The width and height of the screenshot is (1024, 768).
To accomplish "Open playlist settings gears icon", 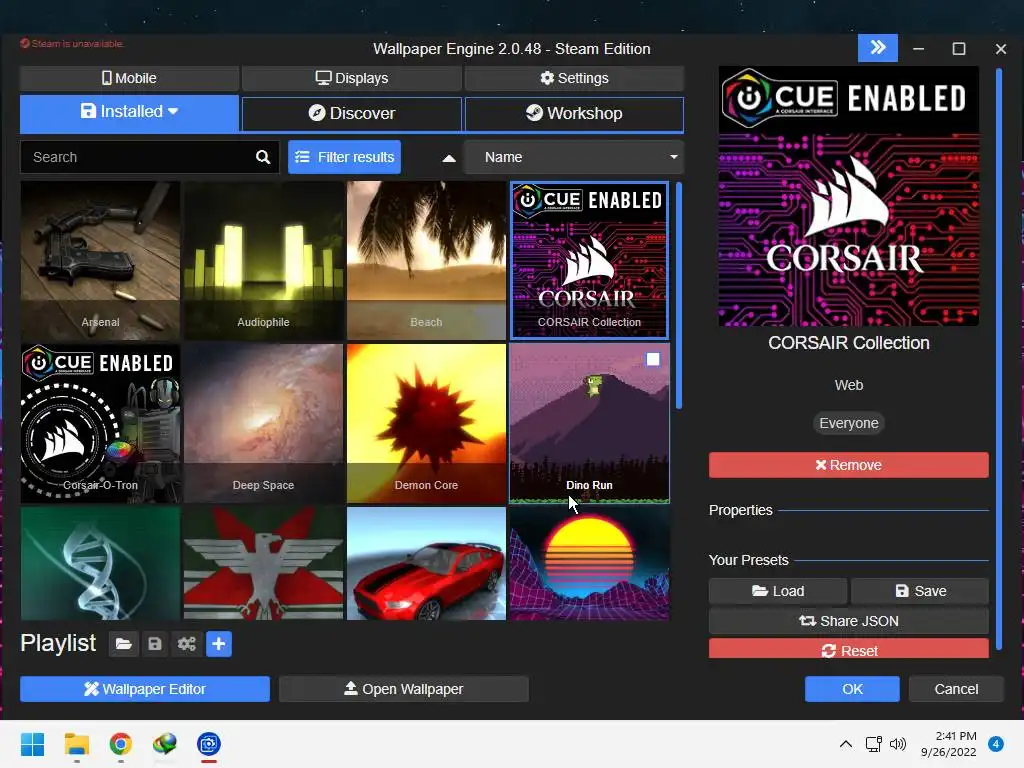I will click(187, 644).
